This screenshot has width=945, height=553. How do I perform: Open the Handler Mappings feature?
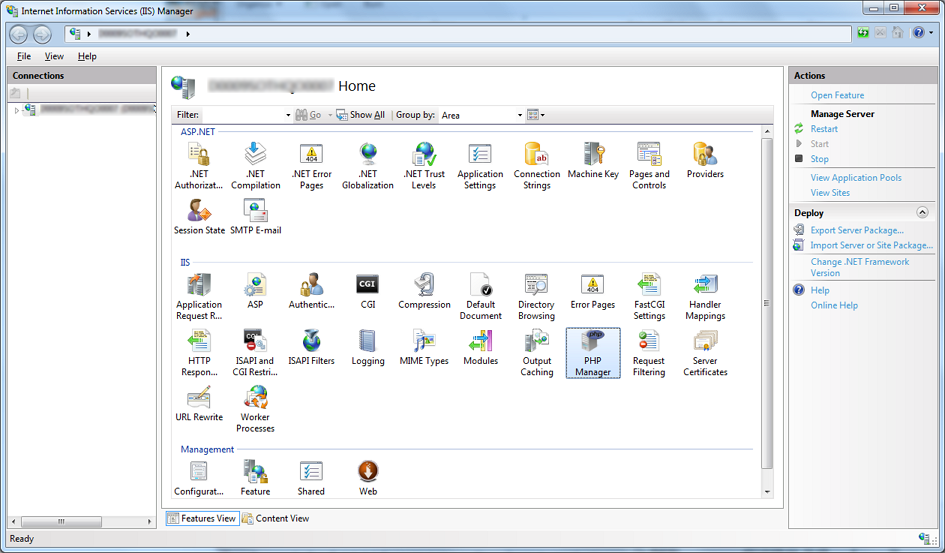[x=705, y=297]
